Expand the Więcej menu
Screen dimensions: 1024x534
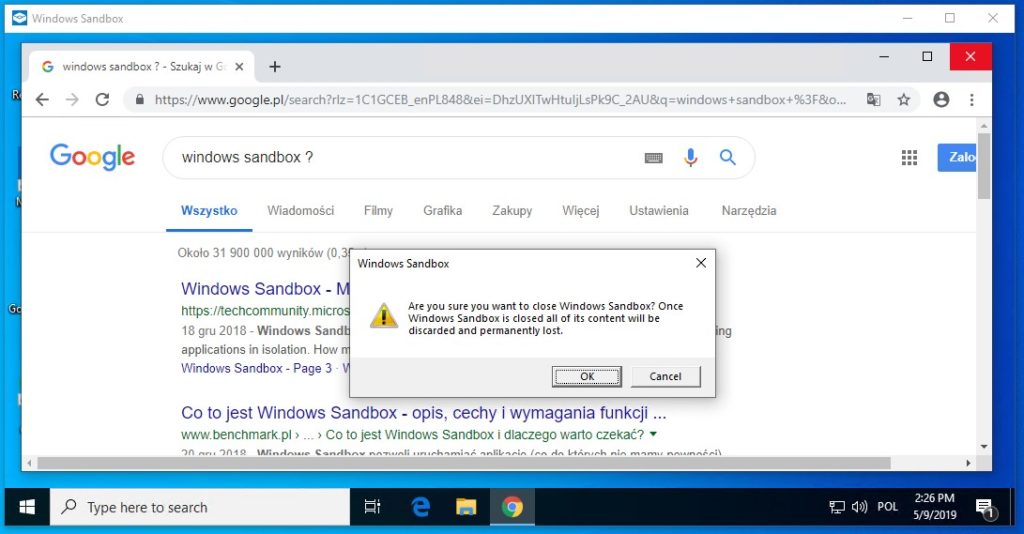point(581,211)
